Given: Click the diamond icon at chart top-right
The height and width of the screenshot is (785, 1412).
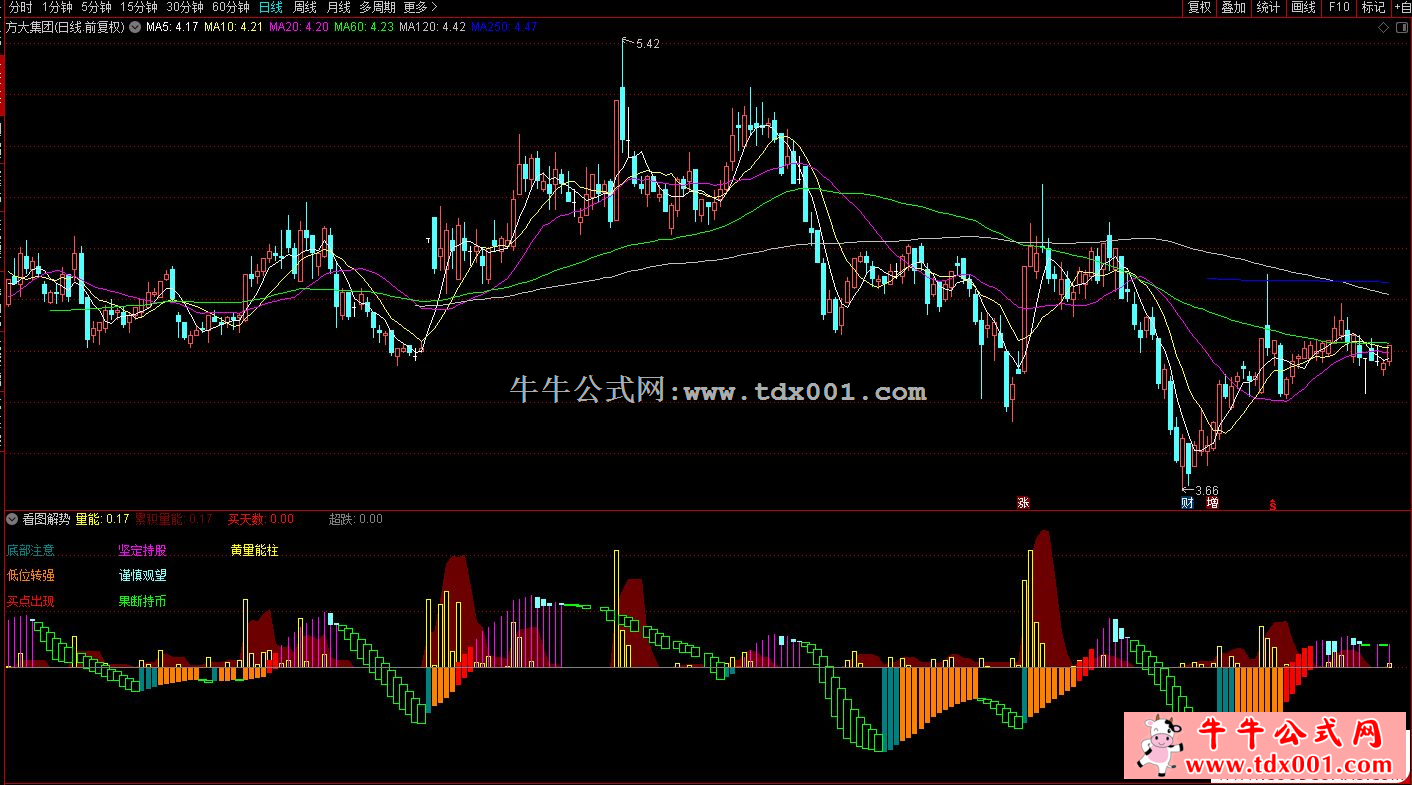Looking at the screenshot, I should [1383, 28].
